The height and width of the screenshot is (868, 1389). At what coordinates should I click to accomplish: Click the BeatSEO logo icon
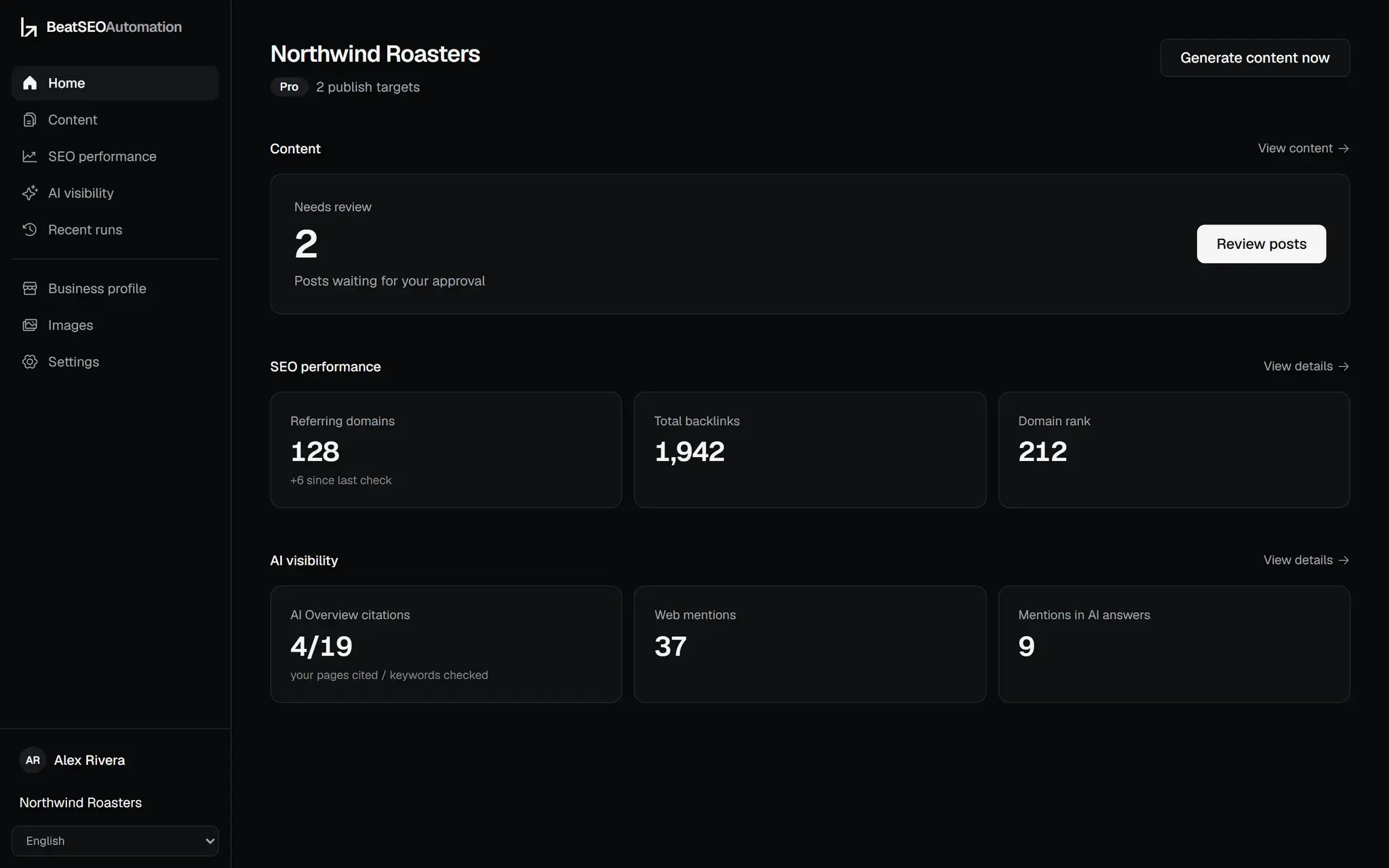pos(28,27)
